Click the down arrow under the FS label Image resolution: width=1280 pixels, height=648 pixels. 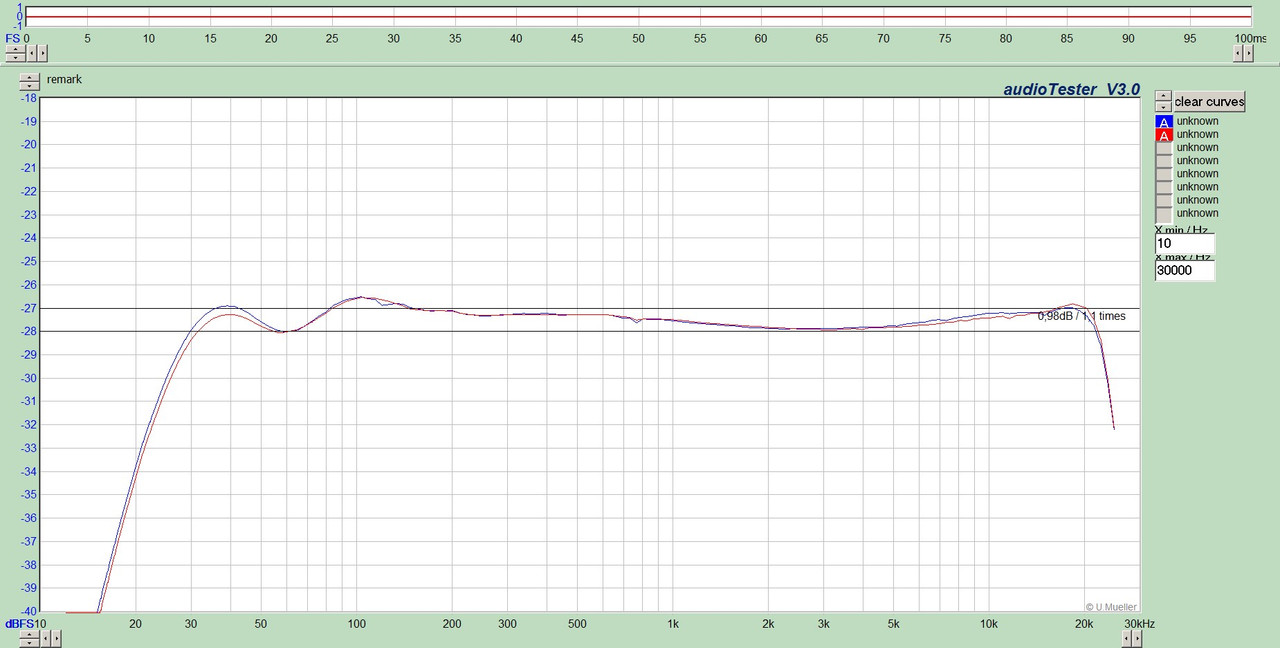(16, 58)
